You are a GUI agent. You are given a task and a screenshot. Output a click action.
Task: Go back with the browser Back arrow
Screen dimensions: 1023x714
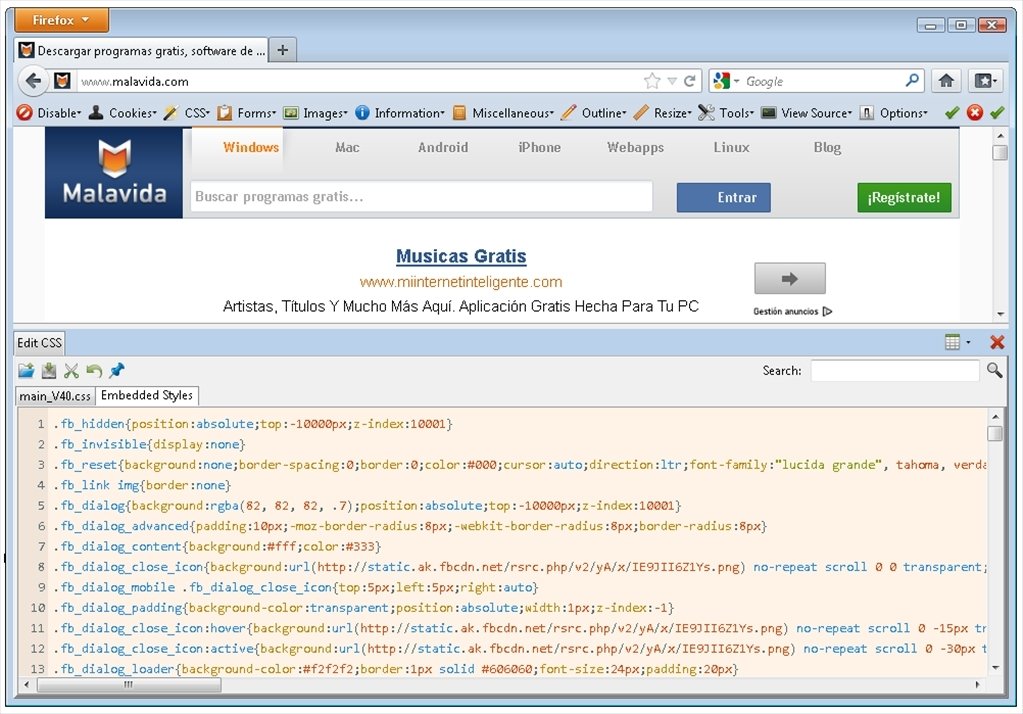coord(33,81)
